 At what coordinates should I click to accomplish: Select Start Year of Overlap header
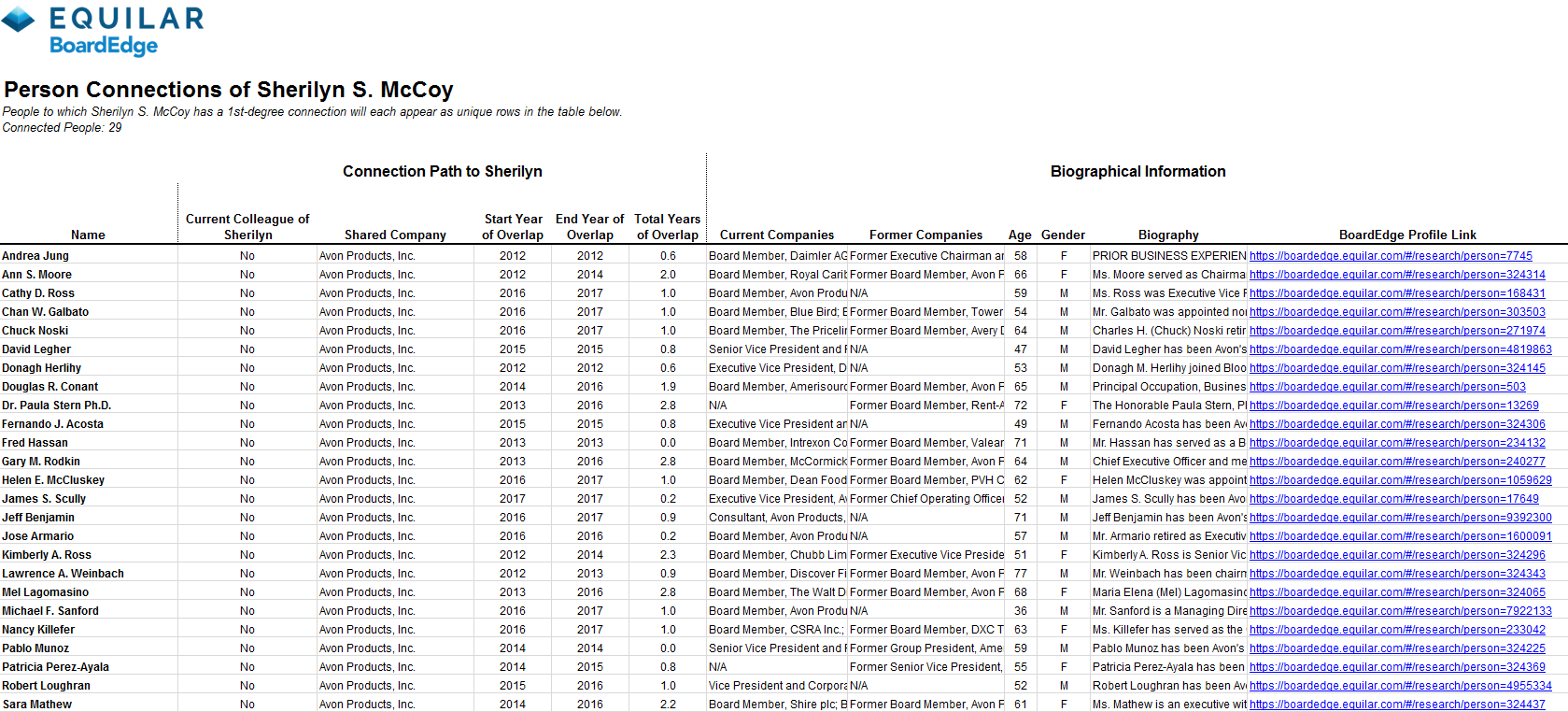(513, 227)
